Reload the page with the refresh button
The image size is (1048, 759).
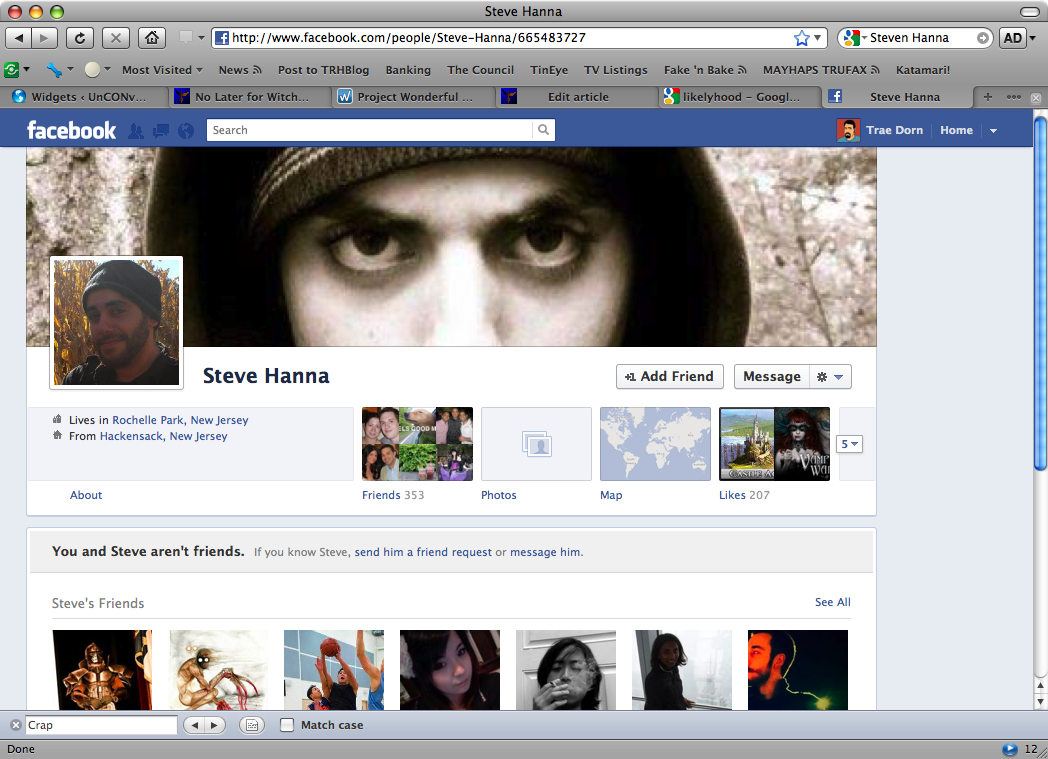tap(80, 38)
